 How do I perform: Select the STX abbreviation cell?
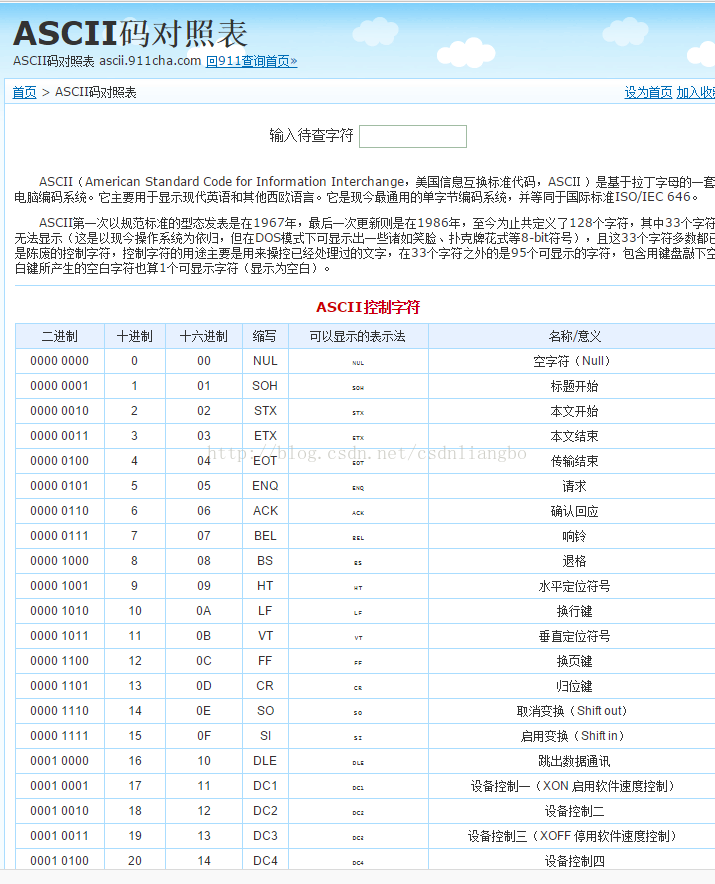point(265,411)
